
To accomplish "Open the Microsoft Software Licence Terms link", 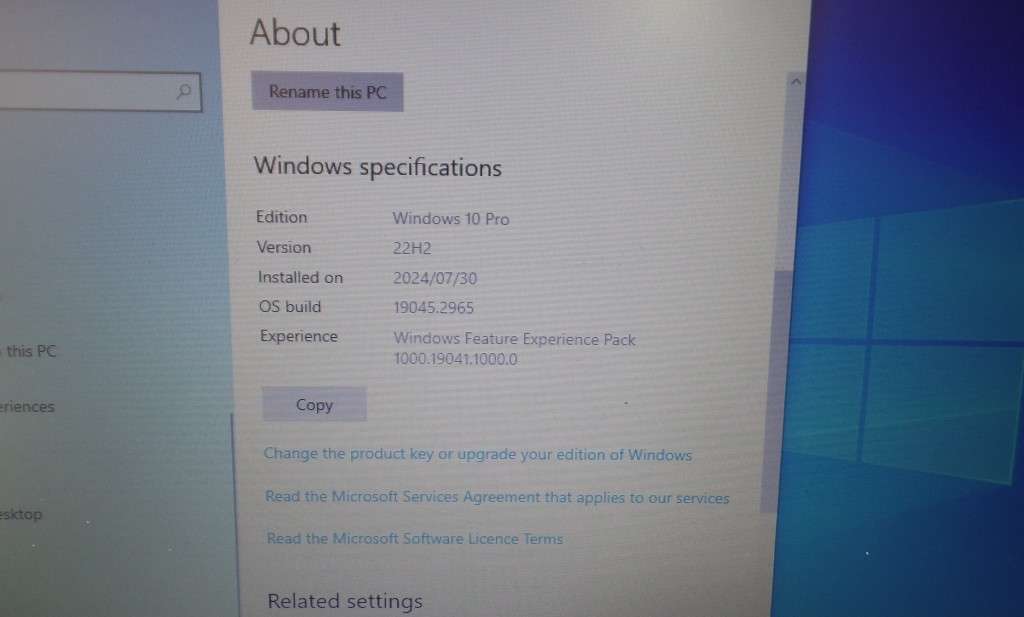I will (414, 538).
